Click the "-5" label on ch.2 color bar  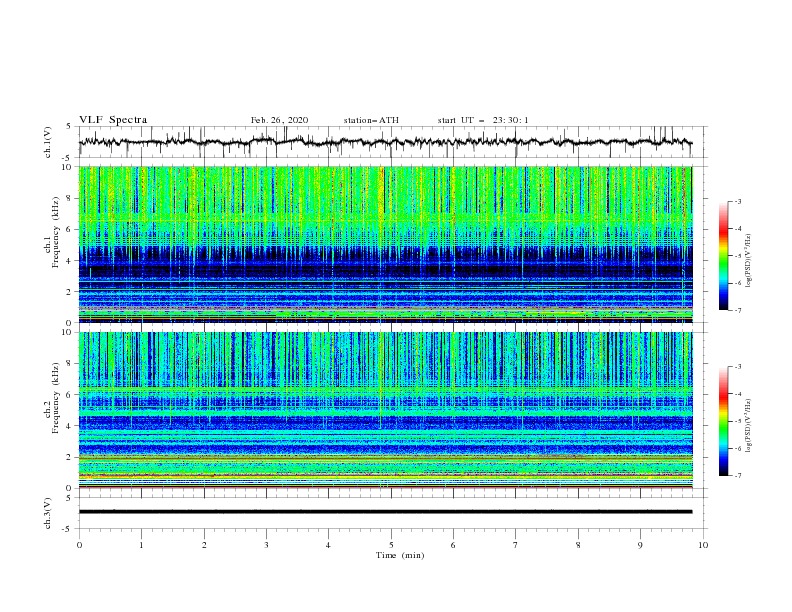(737, 421)
